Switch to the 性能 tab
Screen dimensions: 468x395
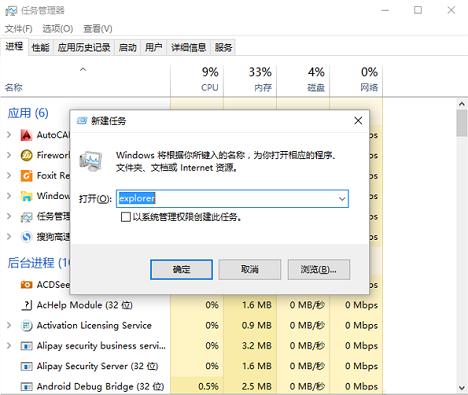tap(41, 48)
